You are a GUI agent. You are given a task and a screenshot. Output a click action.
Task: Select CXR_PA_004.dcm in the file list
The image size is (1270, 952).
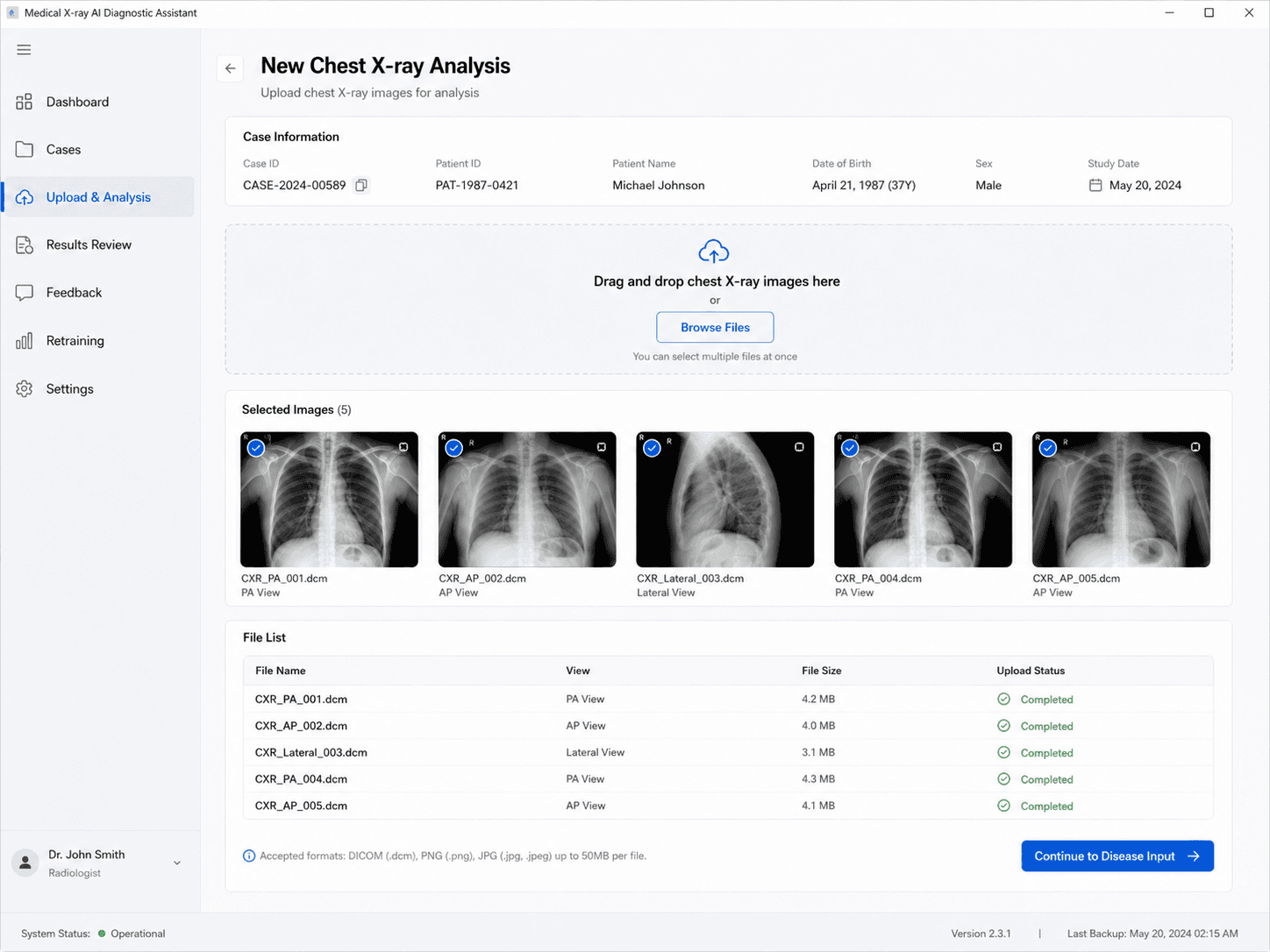tap(728, 779)
